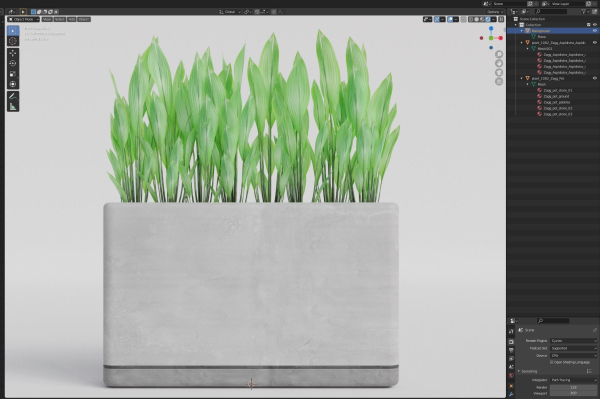
Task: Toggle visibility of the Aspidistra plant object
Action: click(595, 42)
